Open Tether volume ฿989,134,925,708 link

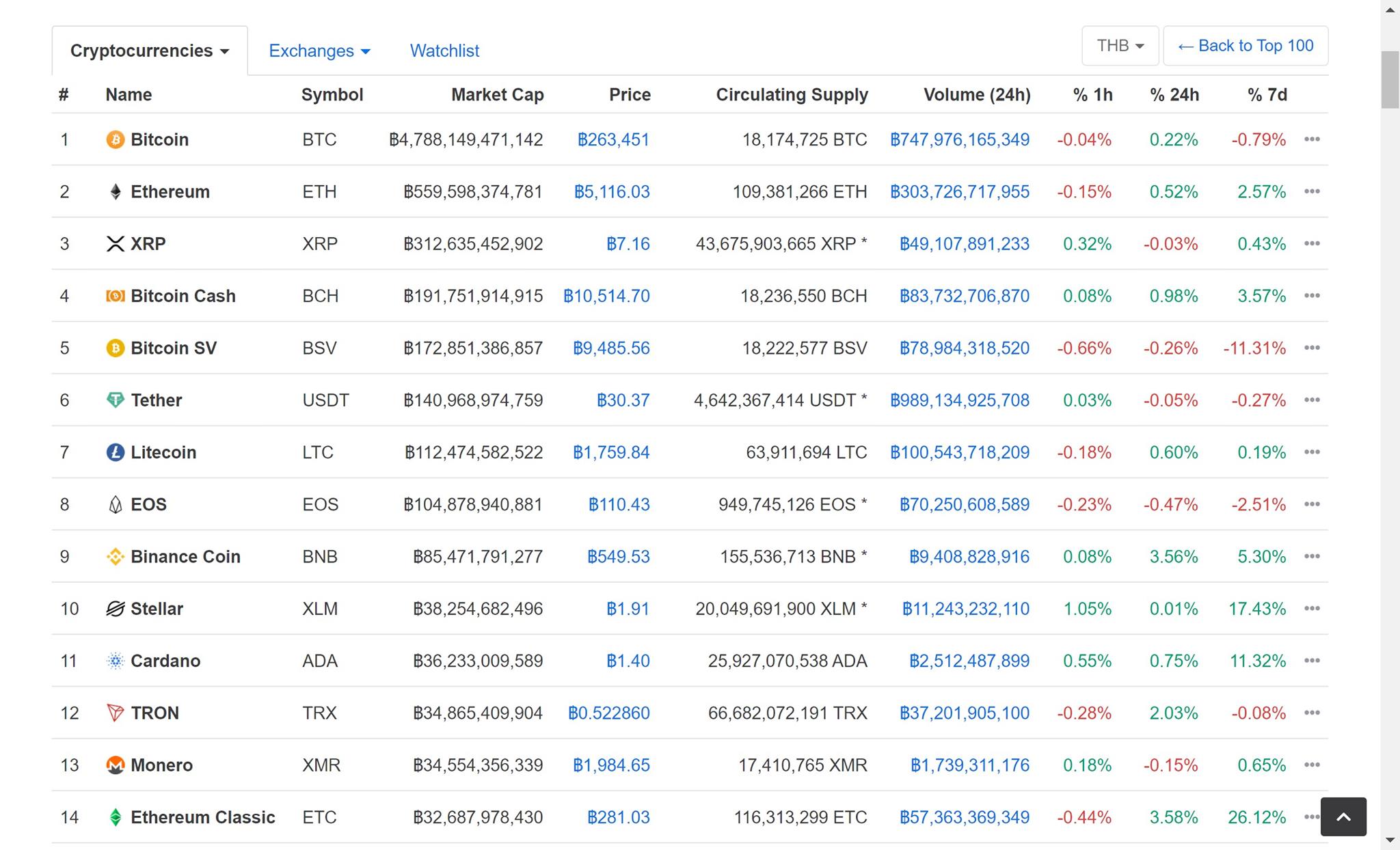tap(960, 400)
